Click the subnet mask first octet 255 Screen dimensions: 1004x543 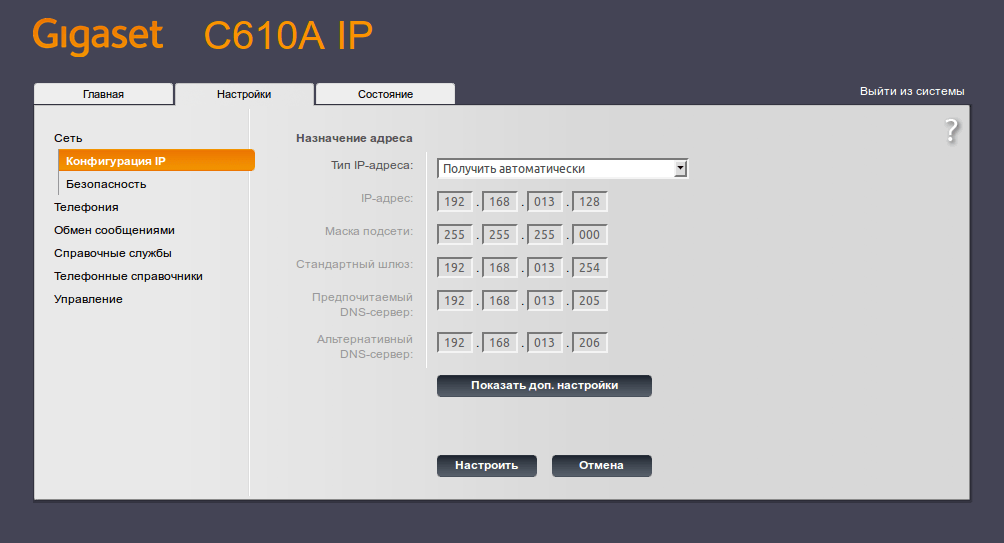pos(455,234)
